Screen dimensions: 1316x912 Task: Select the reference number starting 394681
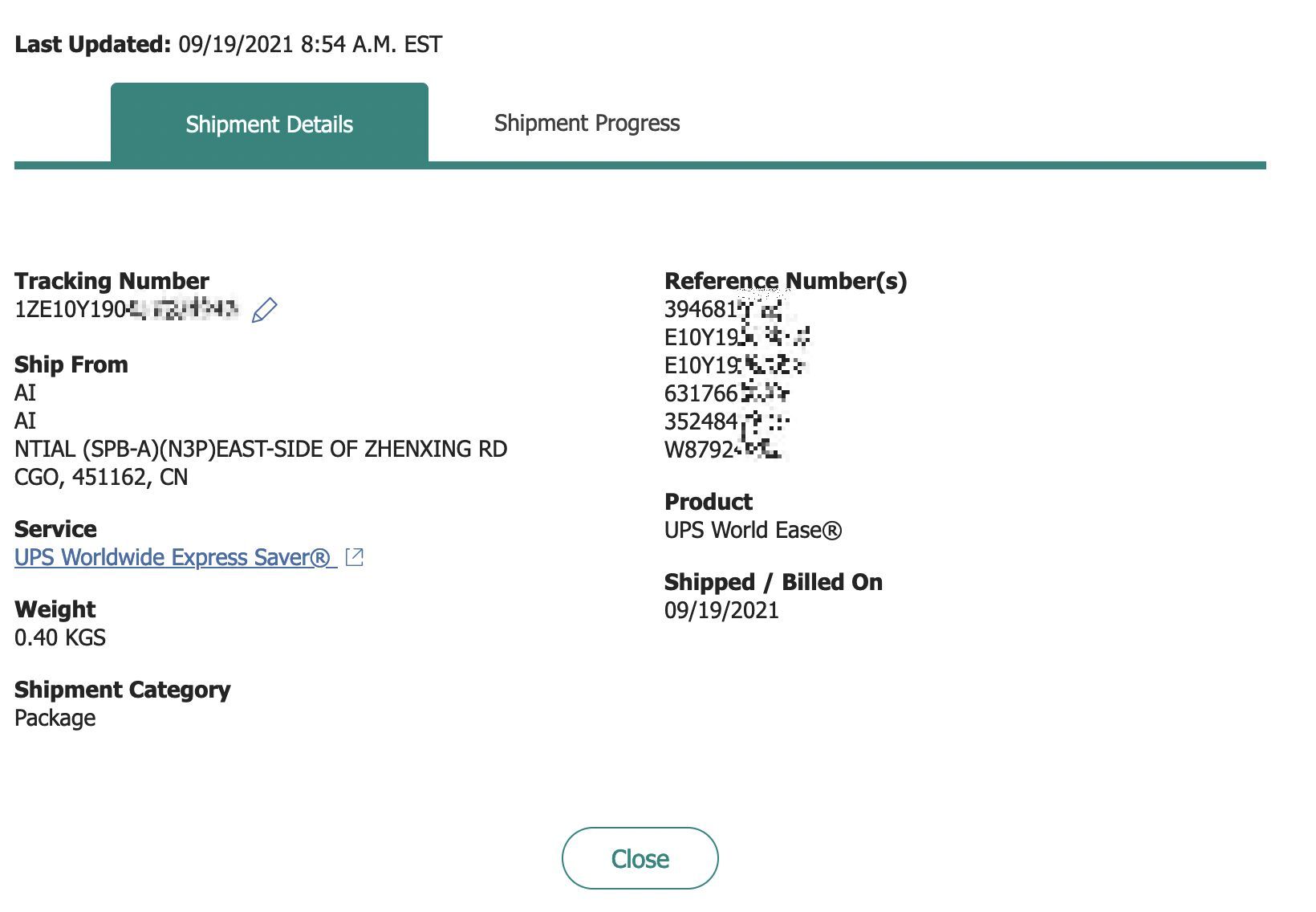pos(723,309)
